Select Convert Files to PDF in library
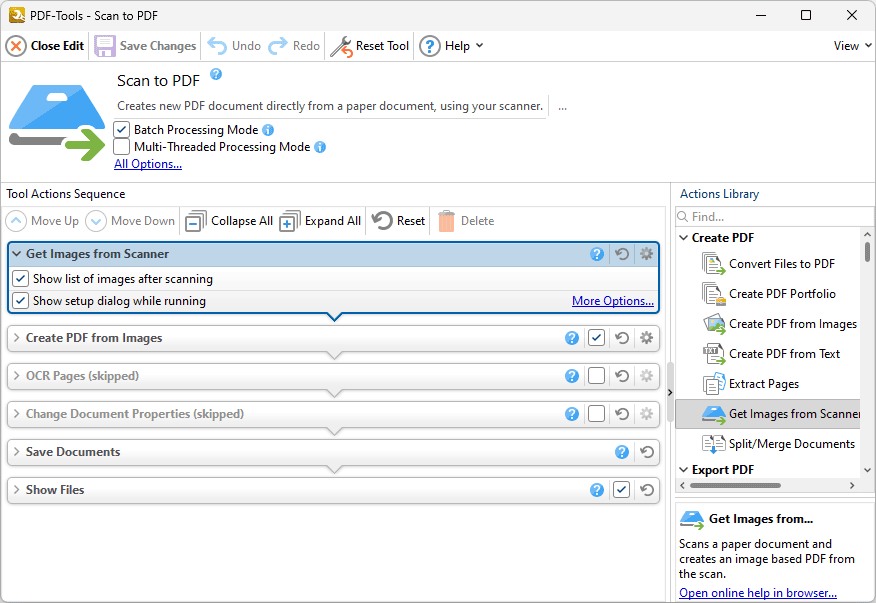 click(769, 264)
